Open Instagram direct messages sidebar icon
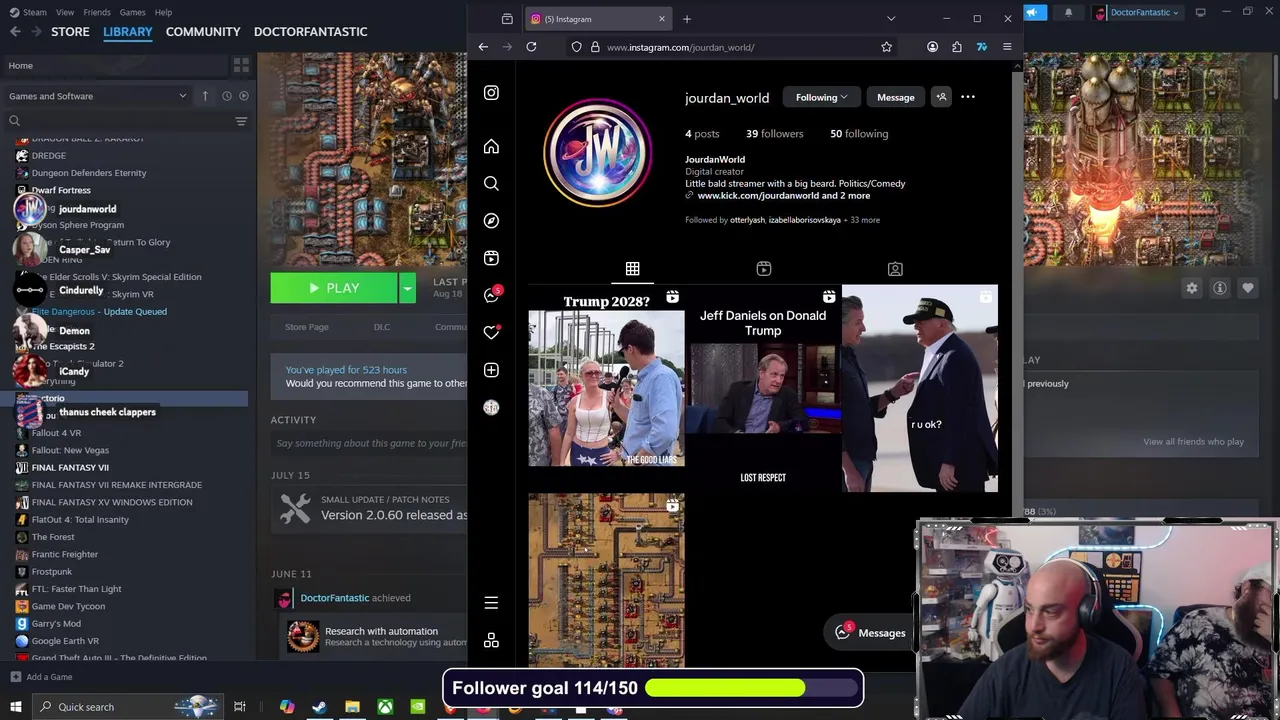This screenshot has width=1280, height=720. point(491,295)
